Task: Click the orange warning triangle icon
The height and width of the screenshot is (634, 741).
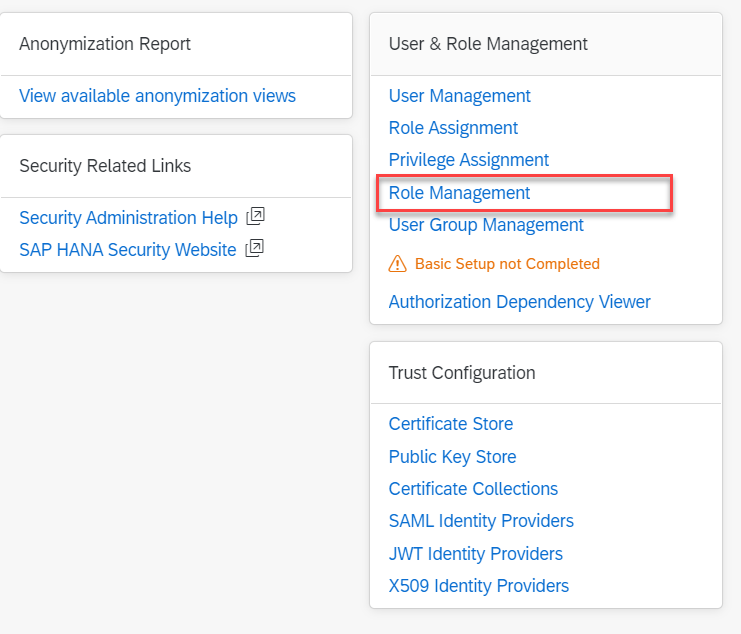Action: coord(397,264)
